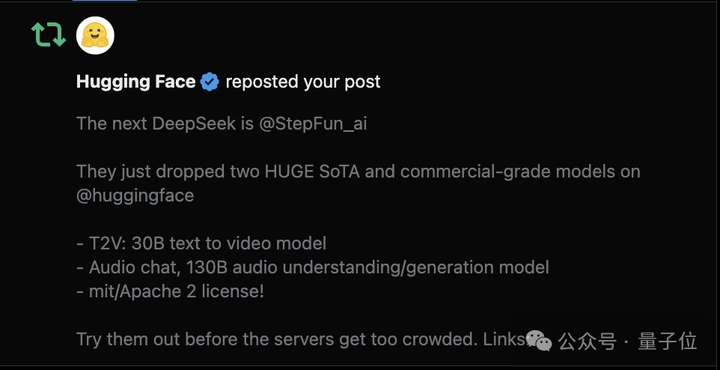Open the Hugging Face profile name
This screenshot has height=370, width=720.
tap(136, 82)
